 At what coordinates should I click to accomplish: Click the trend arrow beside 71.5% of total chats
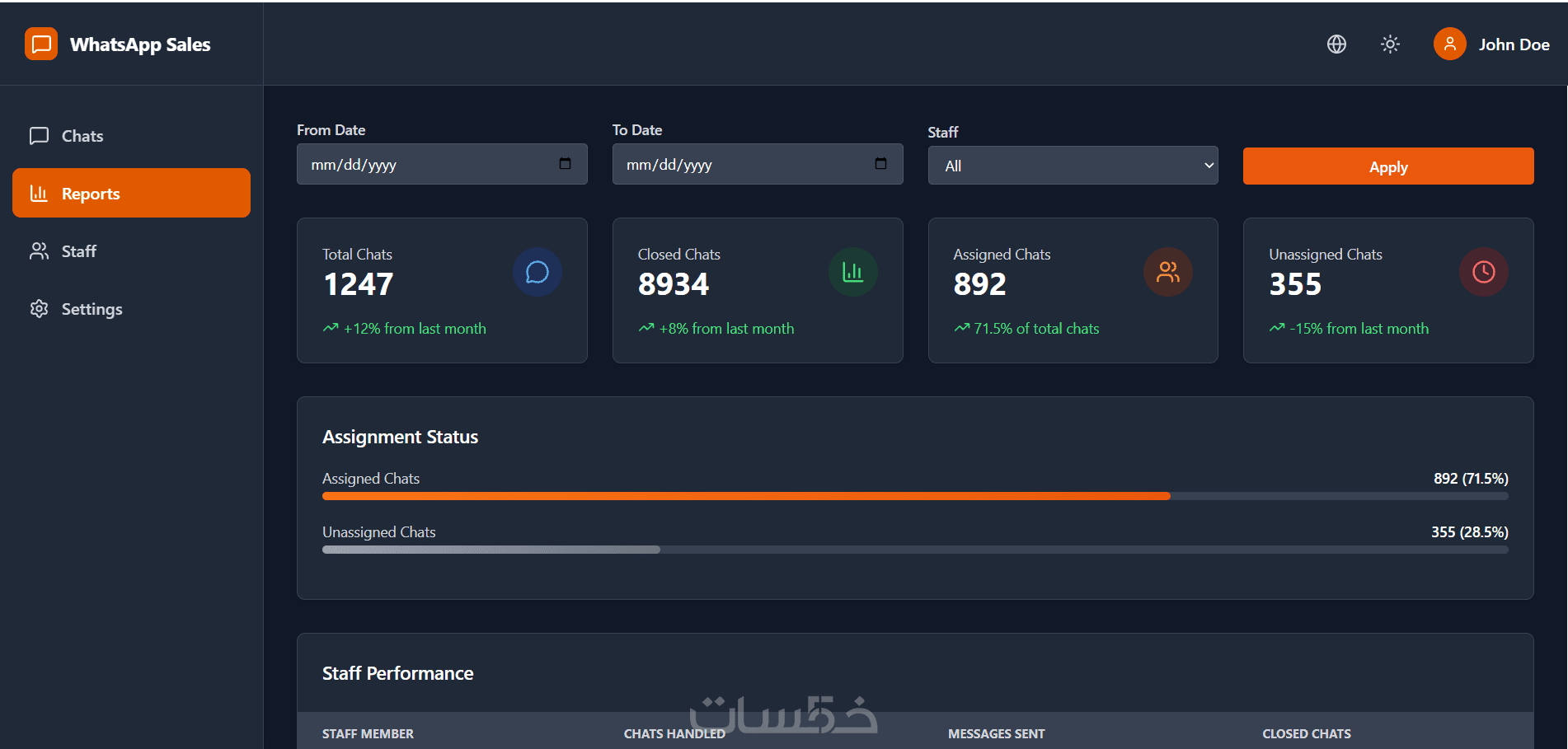[x=962, y=328]
